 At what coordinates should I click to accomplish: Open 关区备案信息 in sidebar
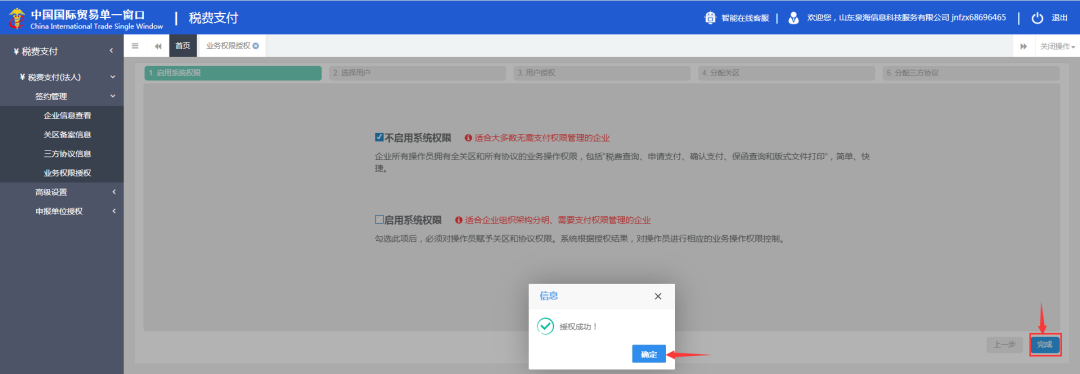(x=68, y=134)
